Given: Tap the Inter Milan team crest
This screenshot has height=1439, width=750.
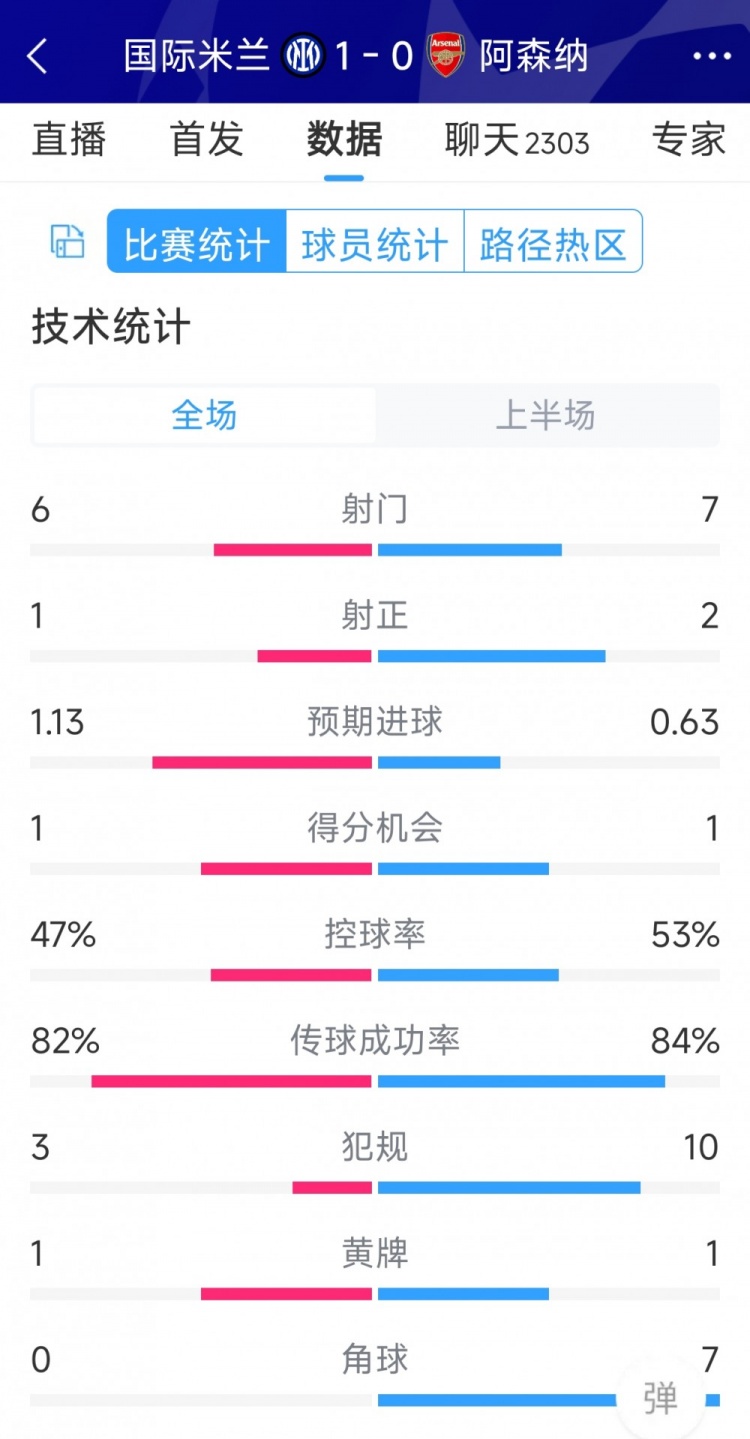Looking at the screenshot, I should pyautogui.click(x=303, y=55).
